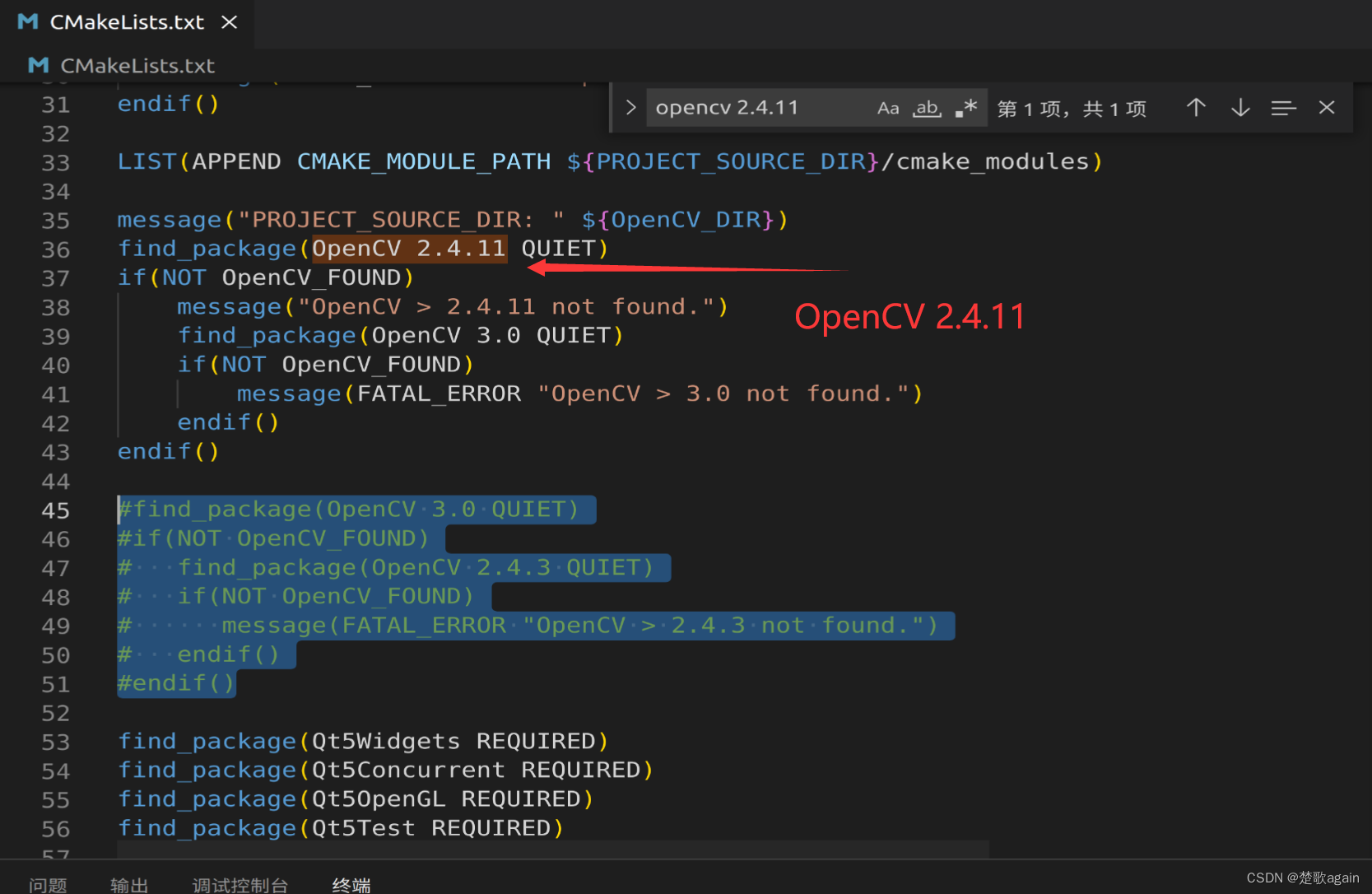This screenshot has width=1372, height=894.
Task: Click the CMake file icon in breadcrumb
Action: pyautogui.click(x=38, y=66)
